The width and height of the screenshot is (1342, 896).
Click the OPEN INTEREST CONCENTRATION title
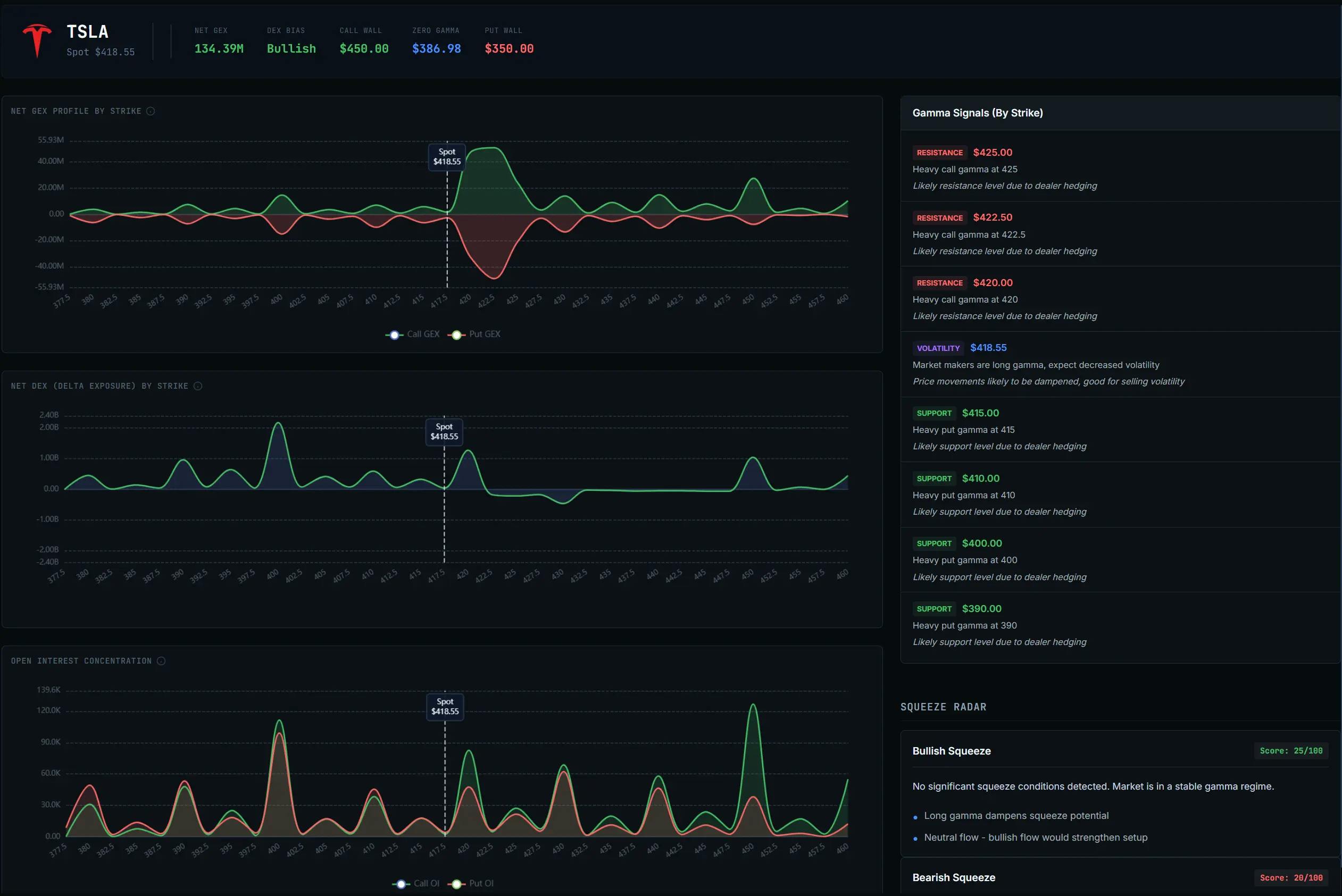pyautogui.click(x=81, y=661)
